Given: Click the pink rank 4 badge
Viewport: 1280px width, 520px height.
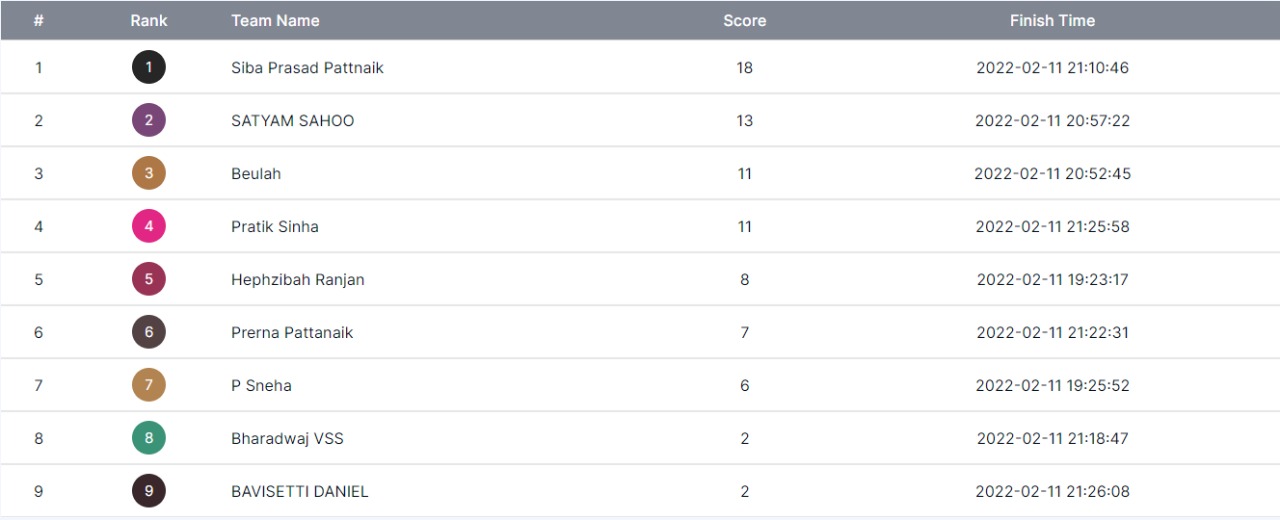Looking at the screenshot, I should coord(149,227).
